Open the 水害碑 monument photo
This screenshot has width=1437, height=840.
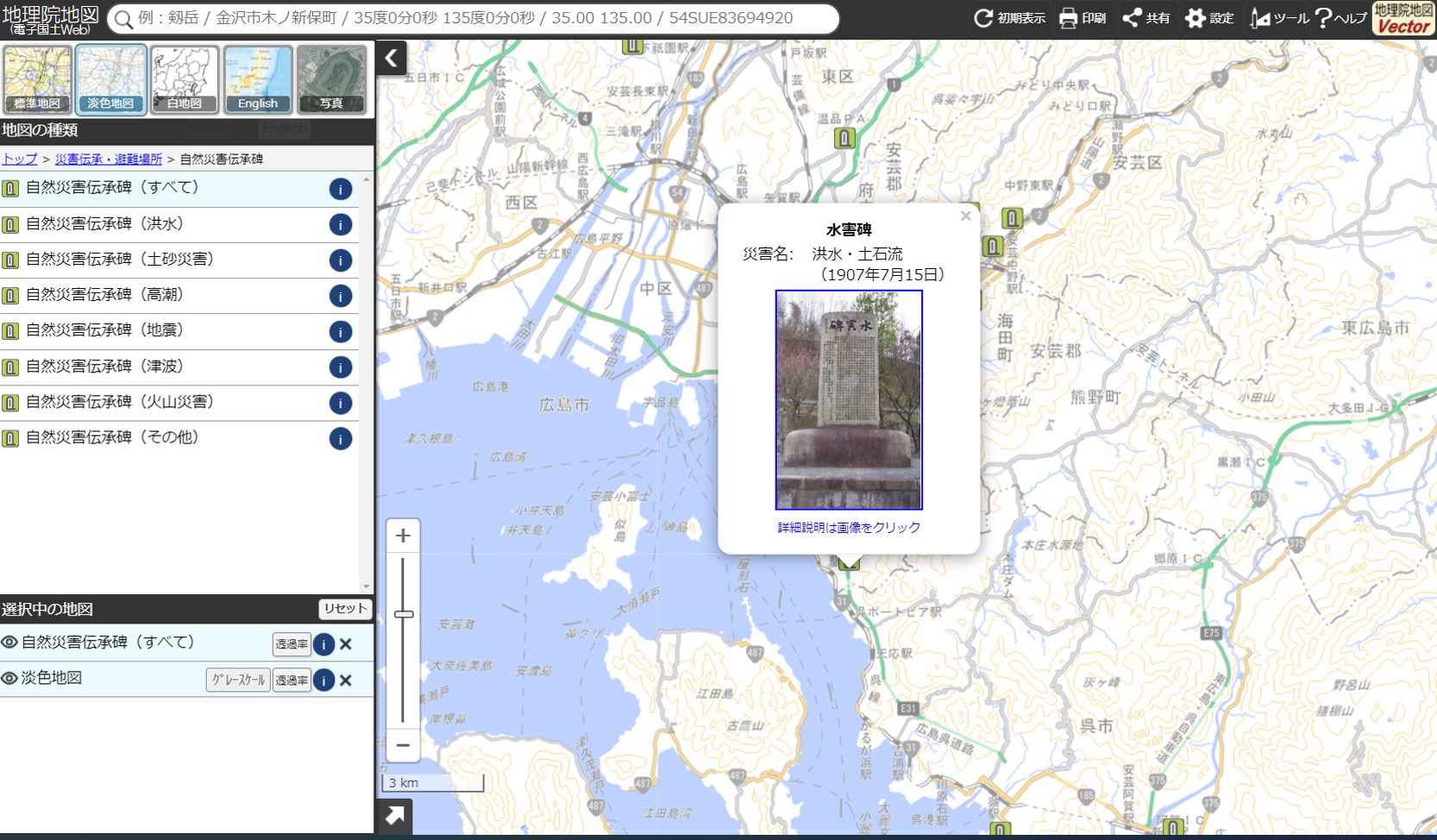[849, 400]
